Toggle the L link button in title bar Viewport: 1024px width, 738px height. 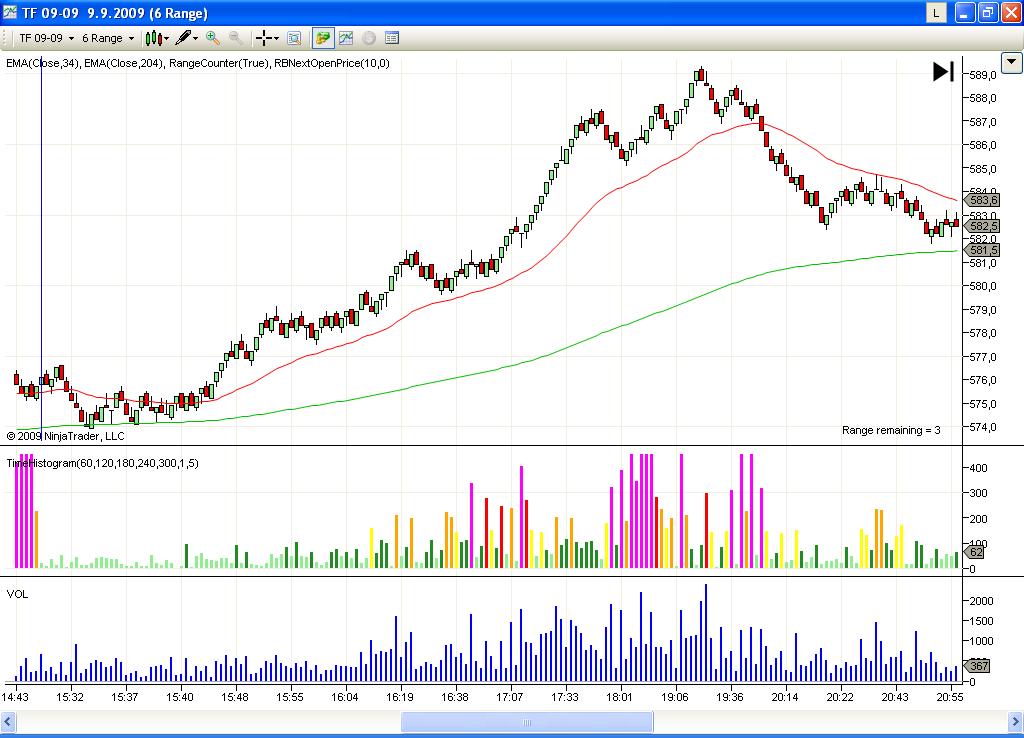(x=935, y=13)
